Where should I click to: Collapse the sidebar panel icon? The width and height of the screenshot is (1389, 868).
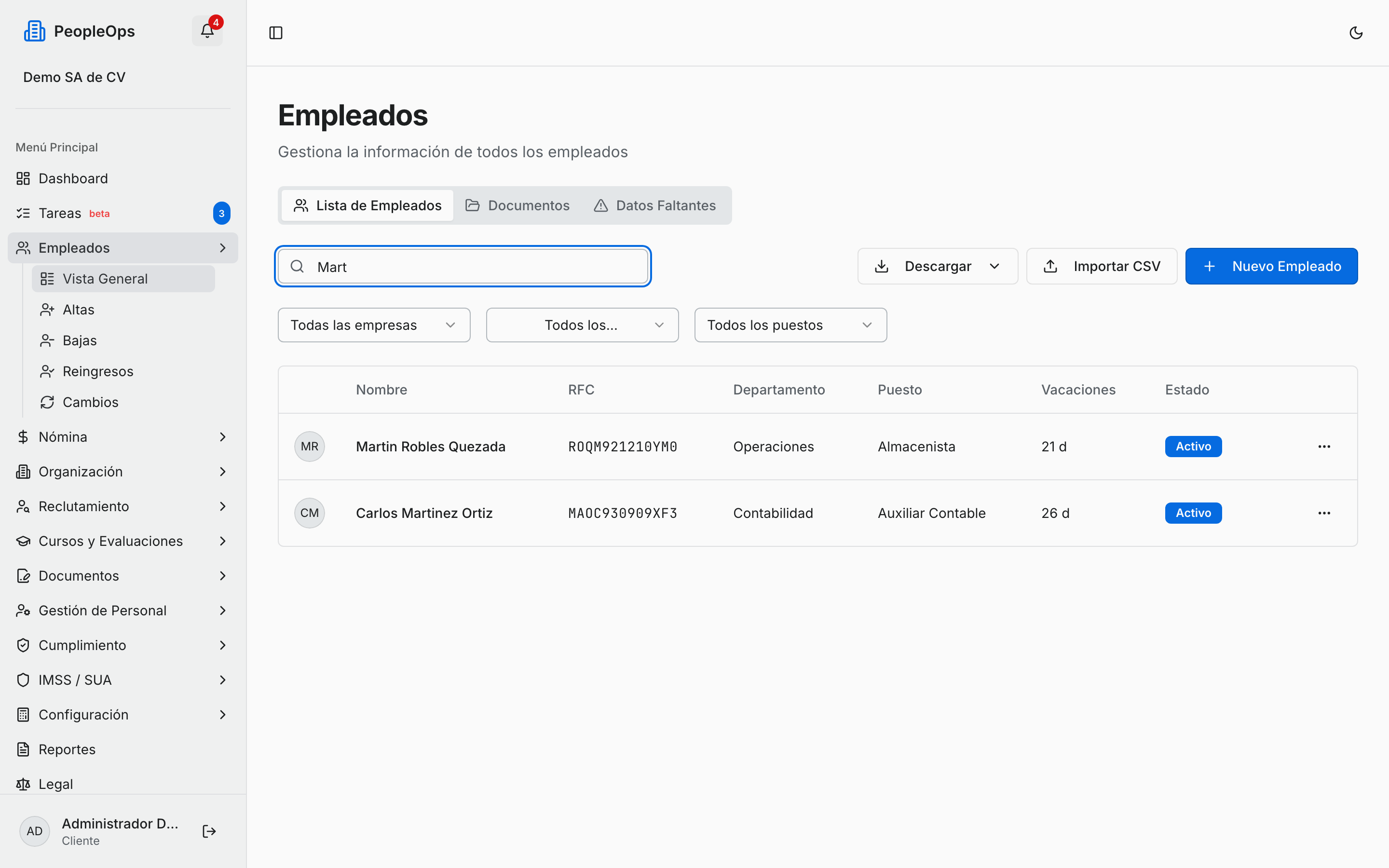point(275,33)
